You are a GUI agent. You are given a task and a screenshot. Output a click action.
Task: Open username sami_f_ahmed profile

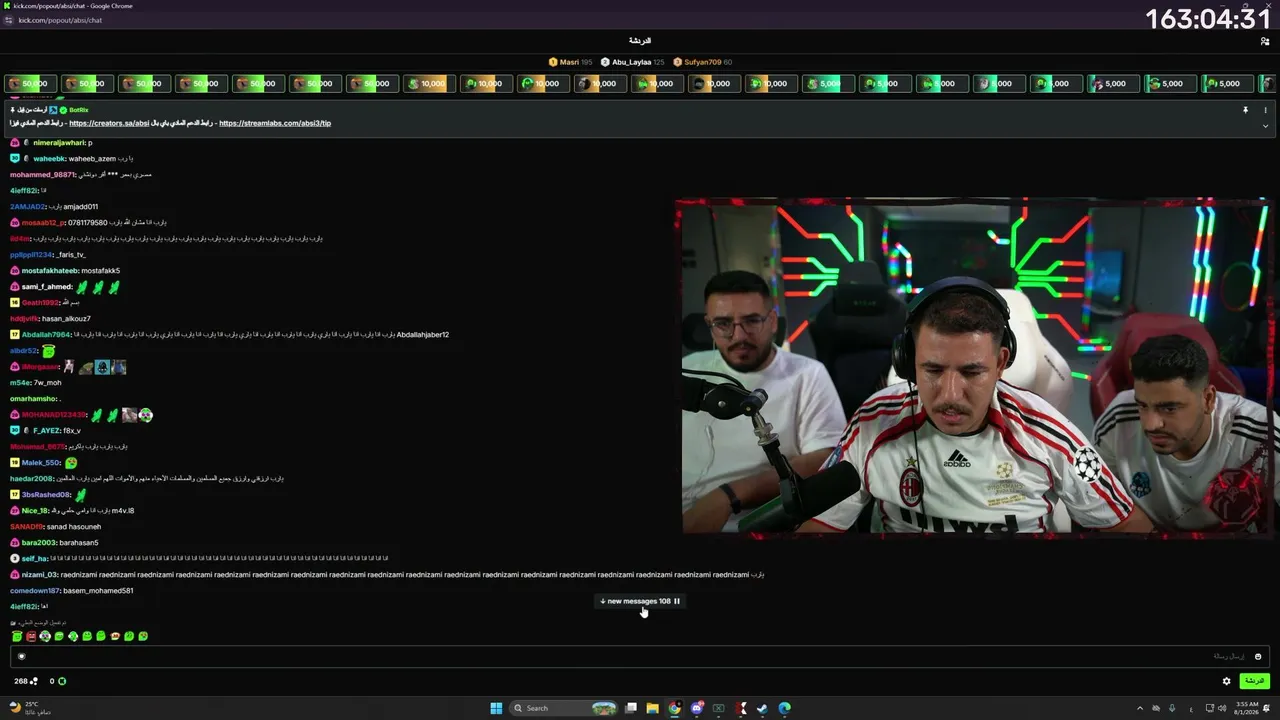46,287
